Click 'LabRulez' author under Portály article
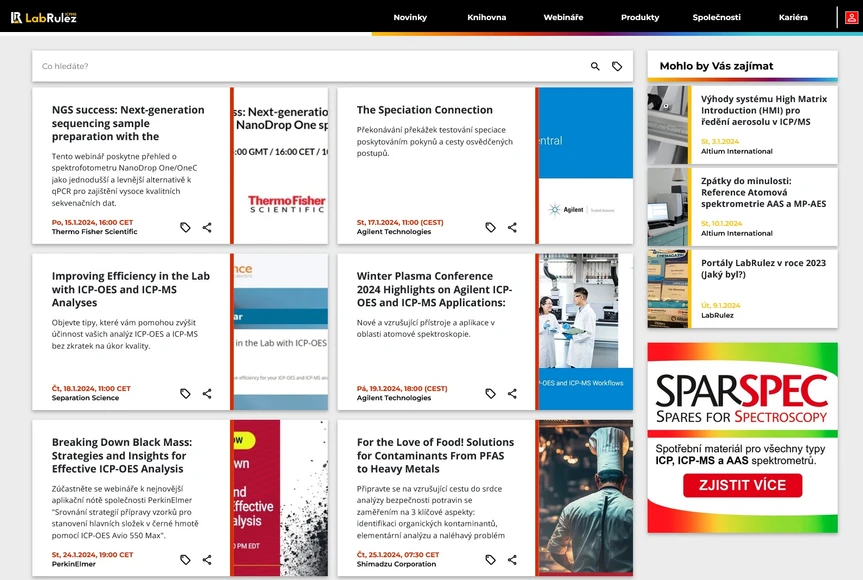This screenshot has height=580, width=863. [x=717, y=315]
